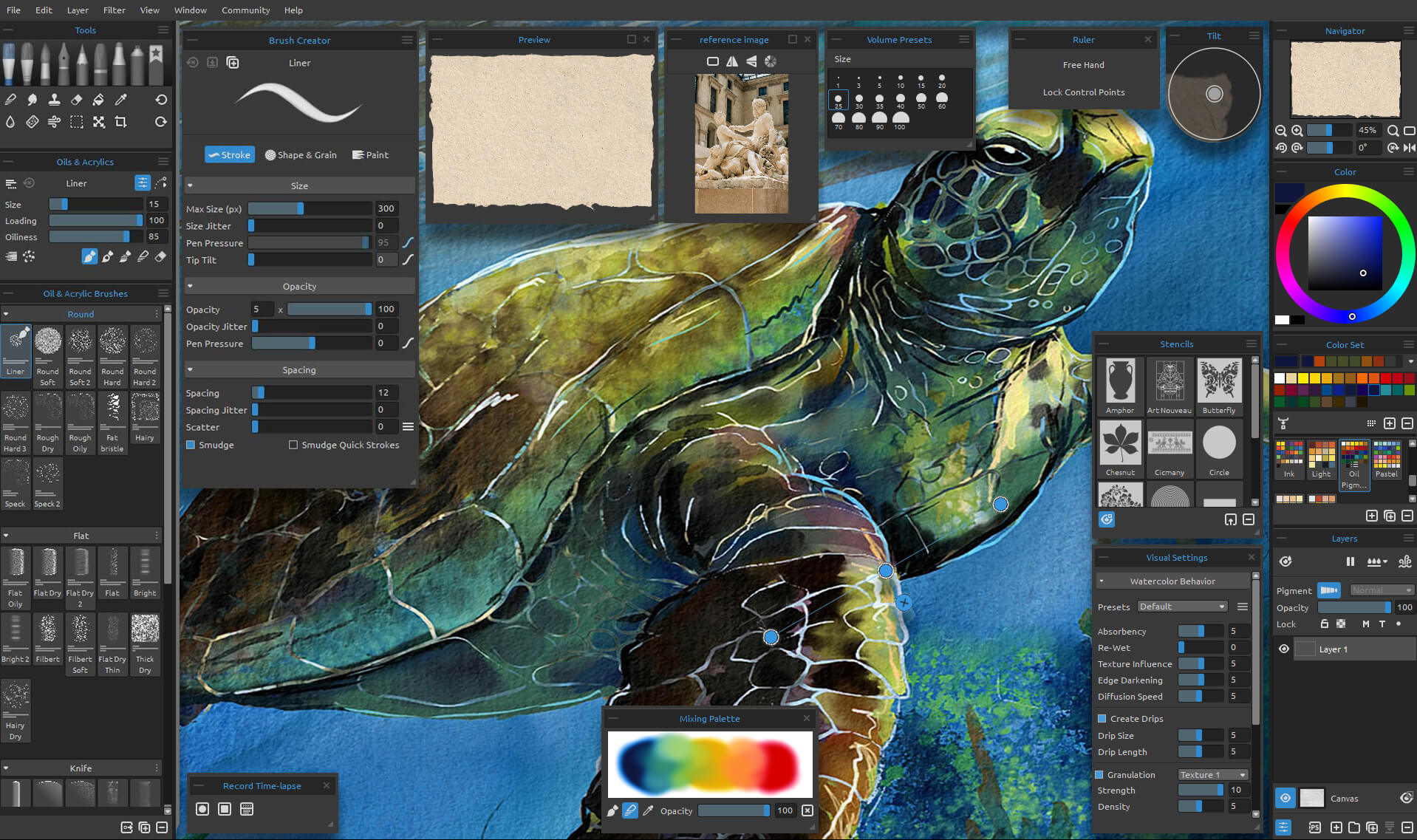The width and height of the screenshot is (1417, 840).
Task: Select the crop tool icon
Action: tap(121, 122)
